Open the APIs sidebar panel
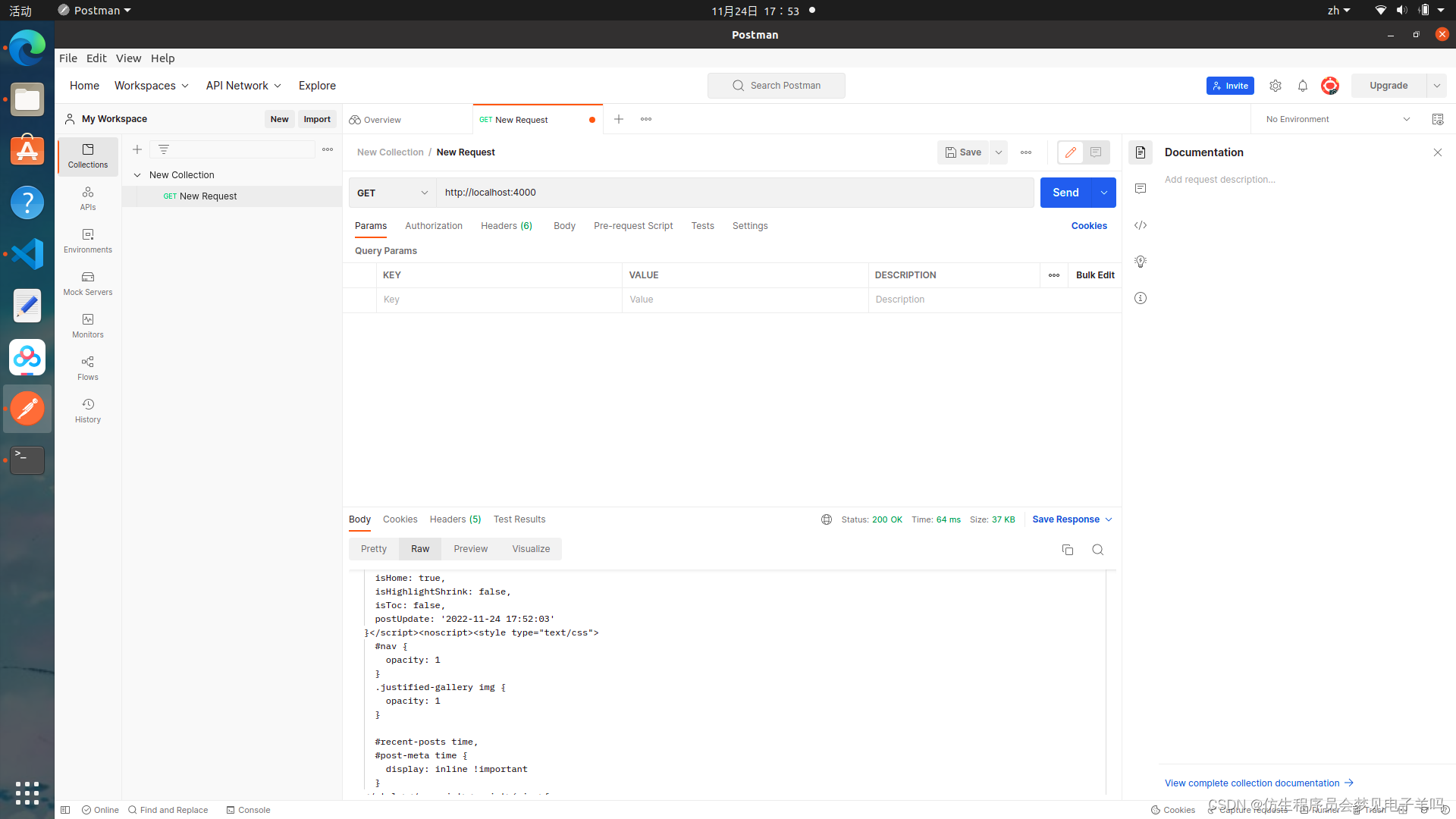1456x819 pixels. [x=88, y=199]
